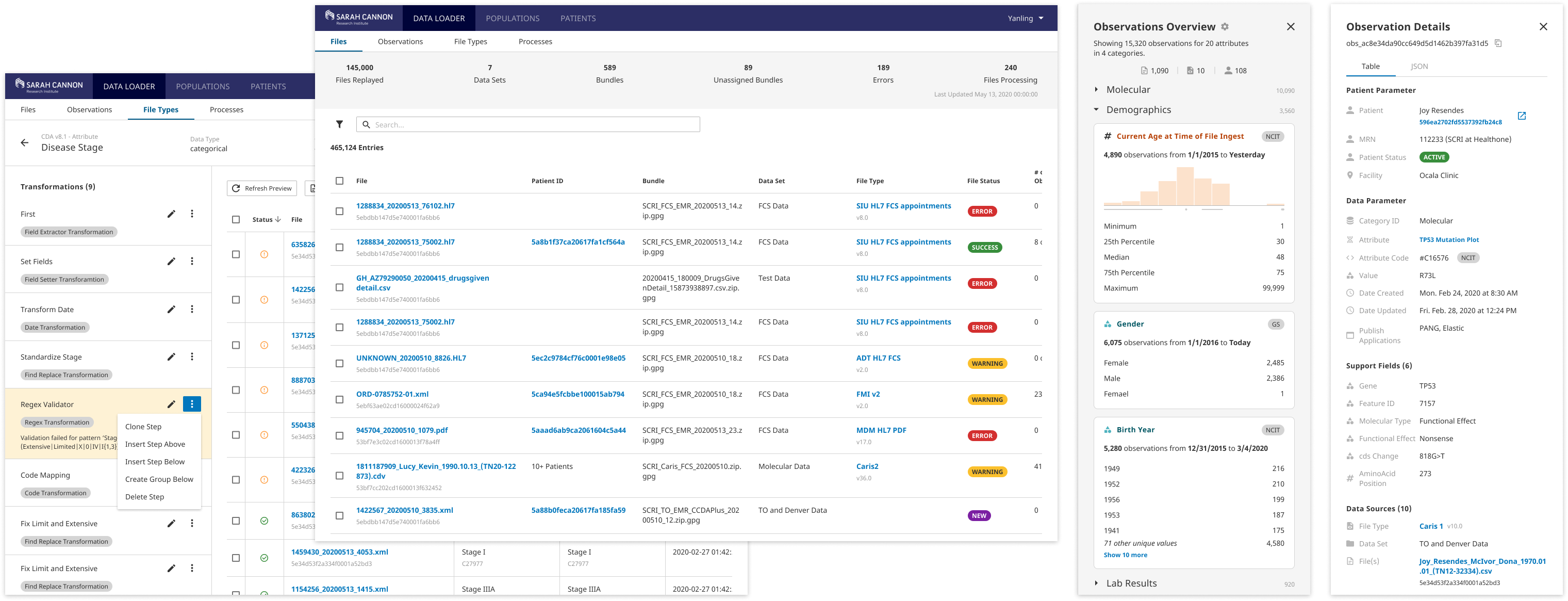Go to POPULATIONS in front window navbar
Viewport: 1568px width, 601px height.
click(x=513, y=18)
